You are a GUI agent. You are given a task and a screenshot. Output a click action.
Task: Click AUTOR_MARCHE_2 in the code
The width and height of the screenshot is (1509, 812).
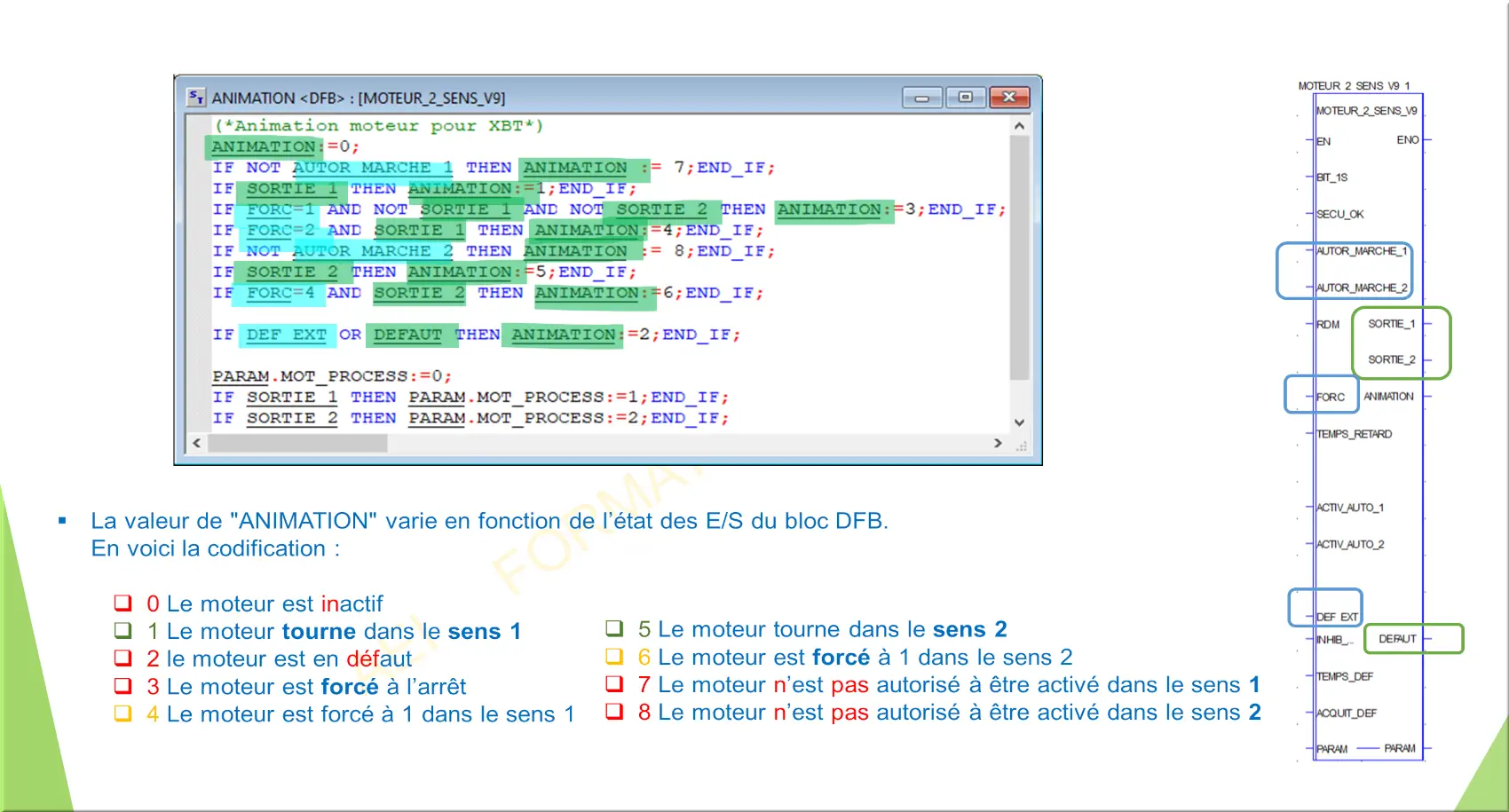tap(373, 251)
